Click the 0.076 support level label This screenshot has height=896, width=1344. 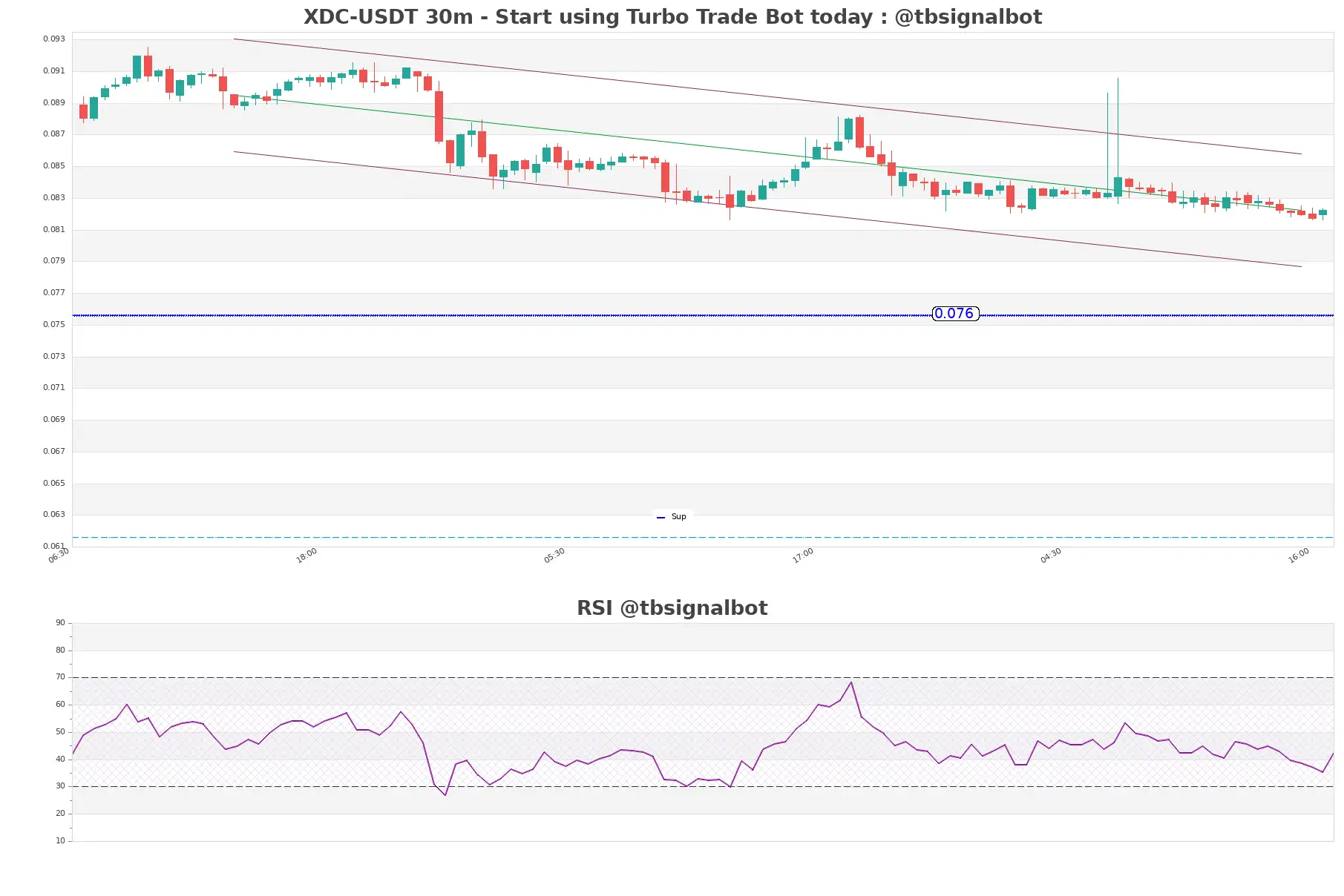955,314
